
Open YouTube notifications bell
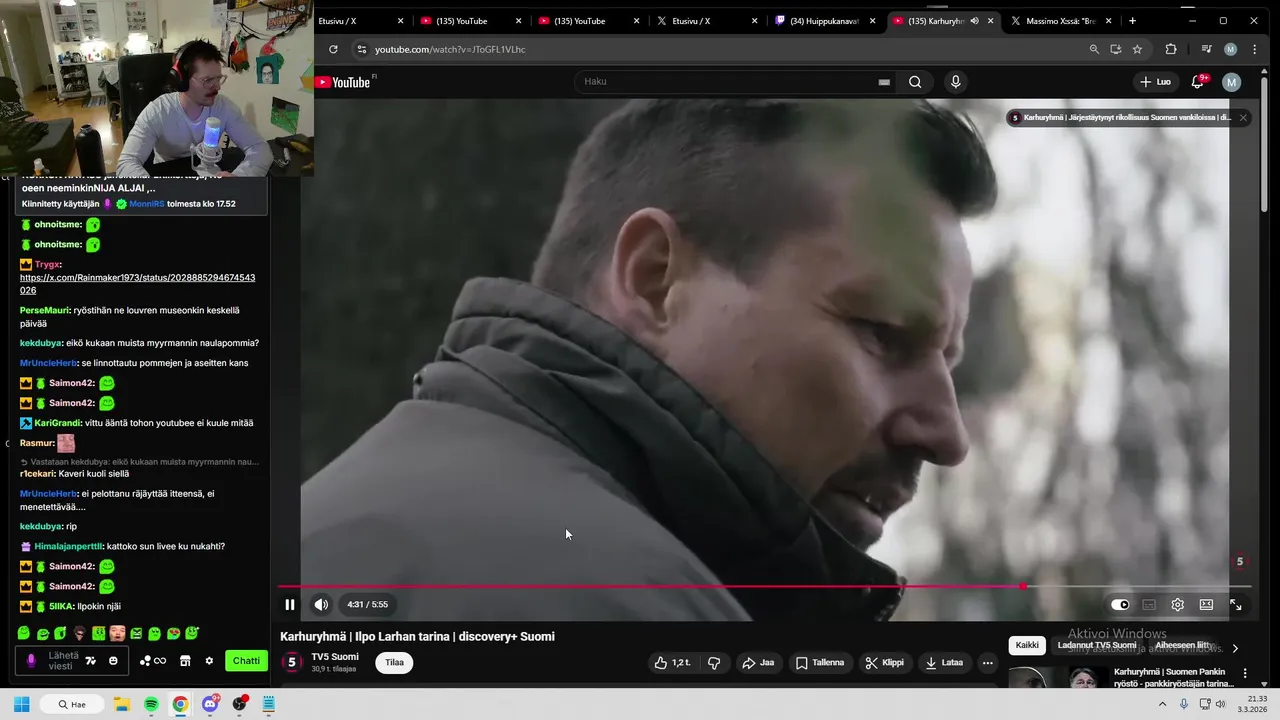pyautogui.click(x=1198, y=82)
